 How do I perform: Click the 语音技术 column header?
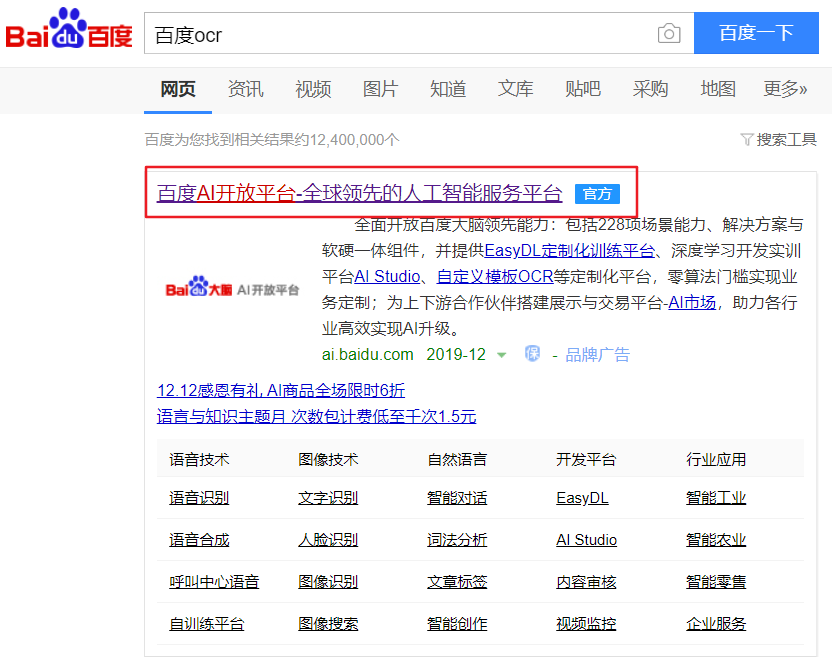pyautogui.click(x=199, y=459)
